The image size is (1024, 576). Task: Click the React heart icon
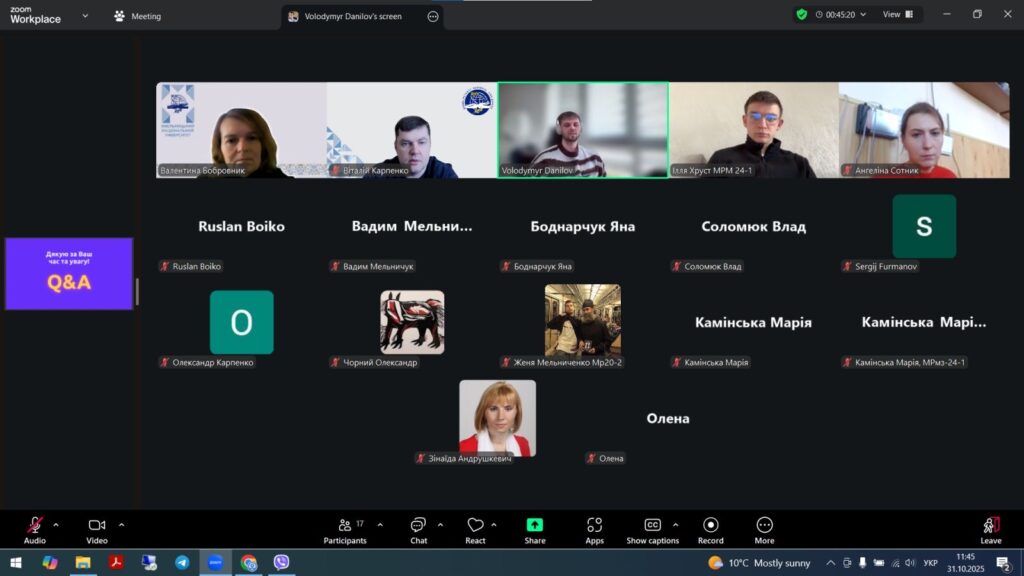pyautogui.click(x=475, y=526)
